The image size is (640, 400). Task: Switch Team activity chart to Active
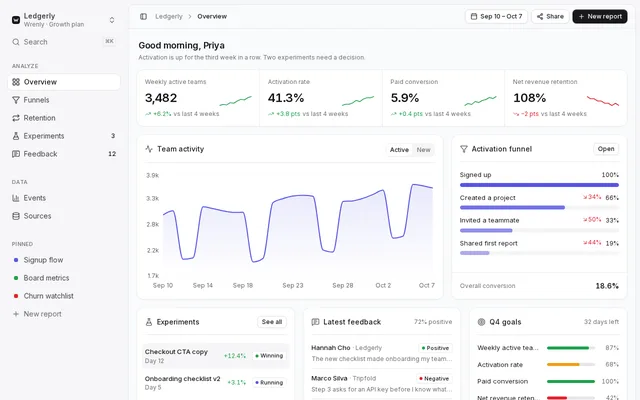399,150
